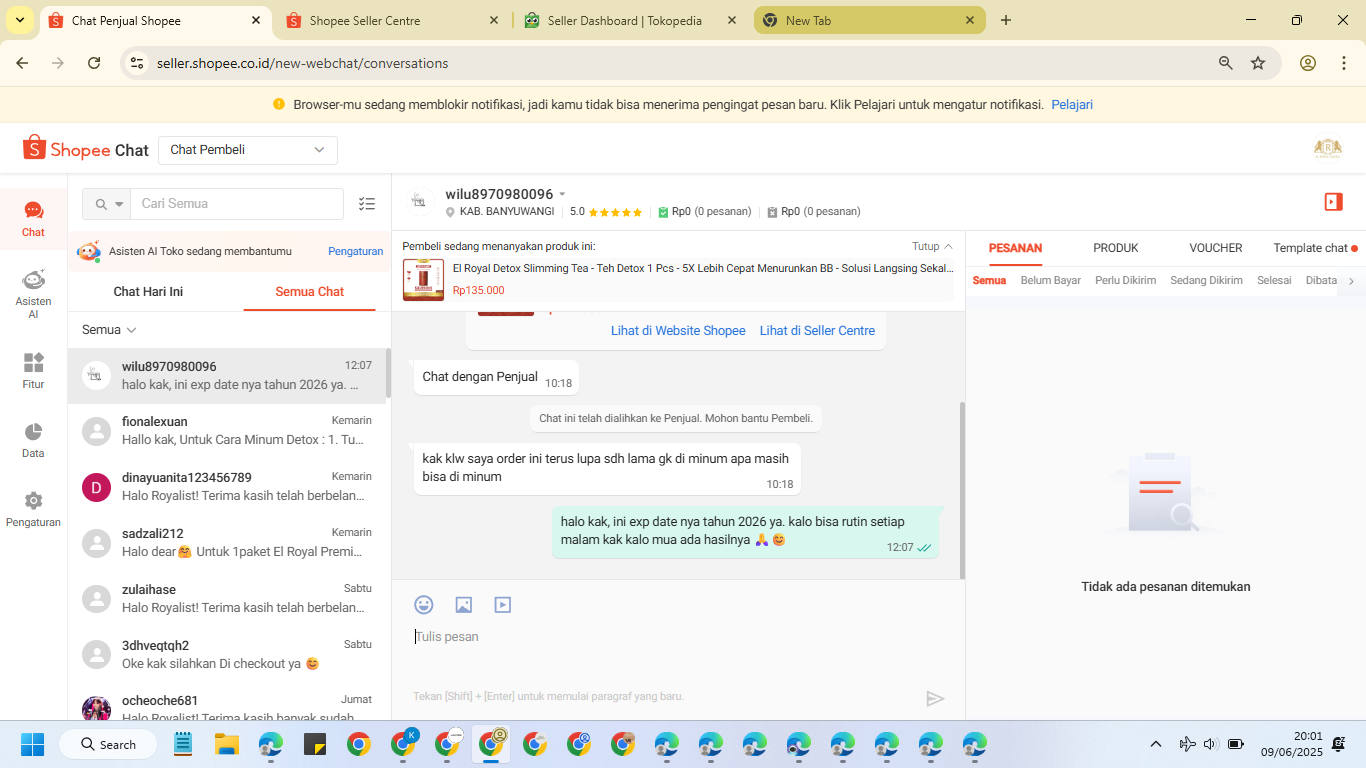This screenshot has height=768, width=1366.
Task: Open a new browser tab
Action: point(1006,20)
